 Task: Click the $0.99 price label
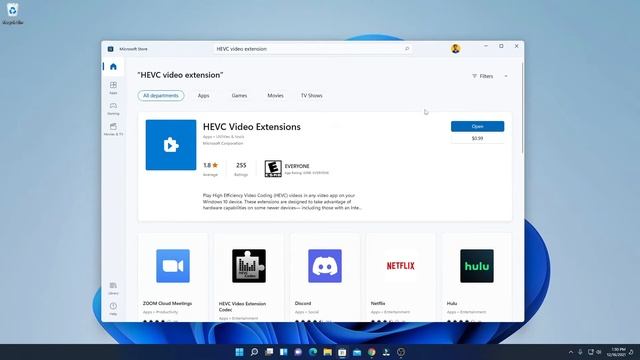click(477, 138)
